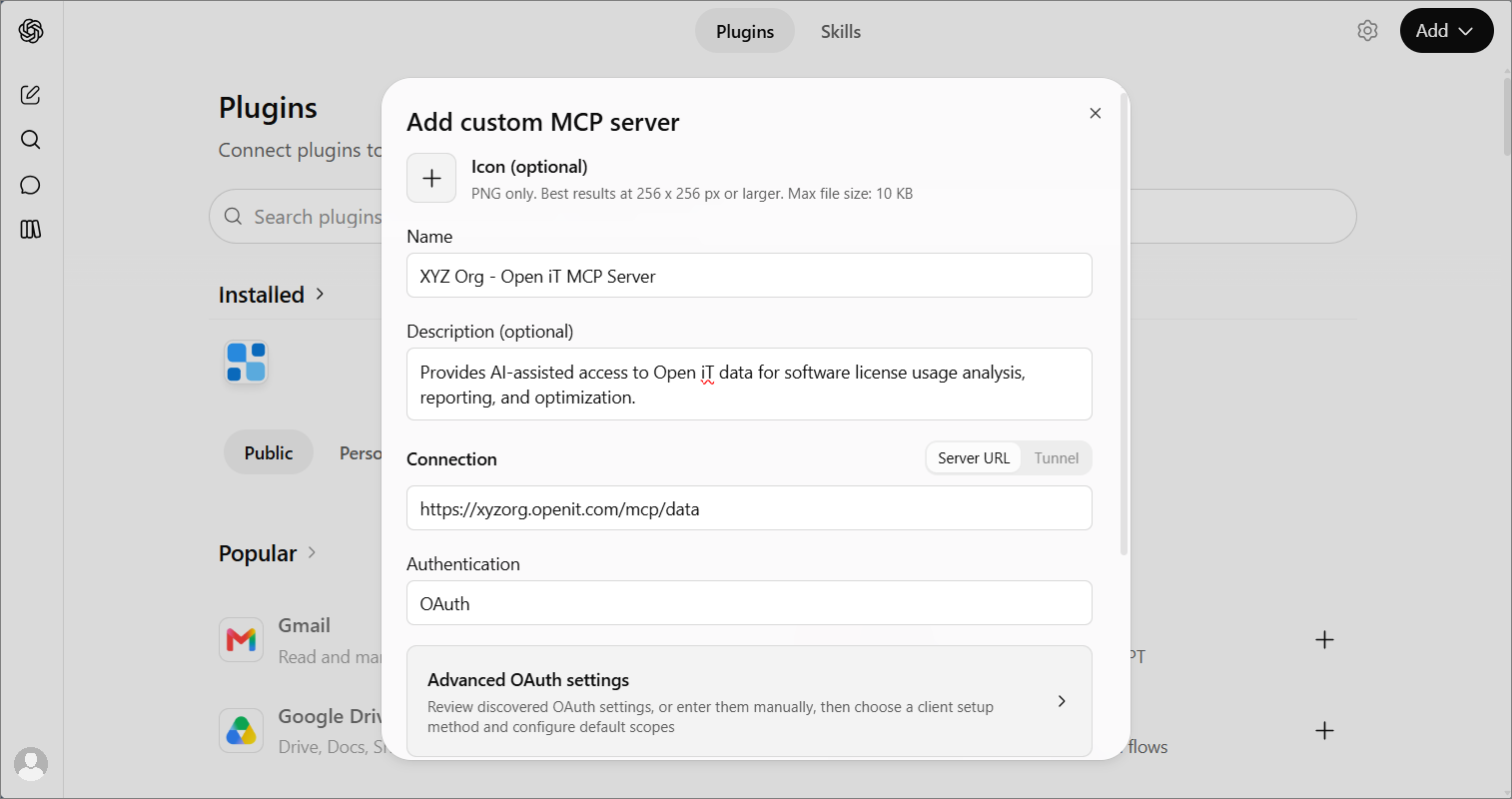The width and height of the screenshot is (1512, 799).
Task: Click the Icon (optional) label
Action: (529, 167)
